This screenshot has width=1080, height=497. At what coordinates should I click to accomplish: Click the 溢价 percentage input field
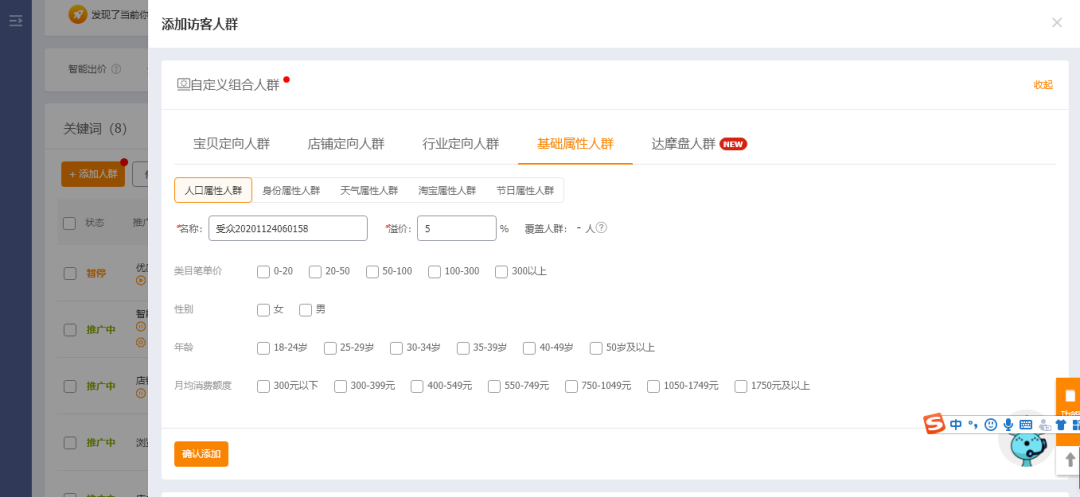point(457,229)
